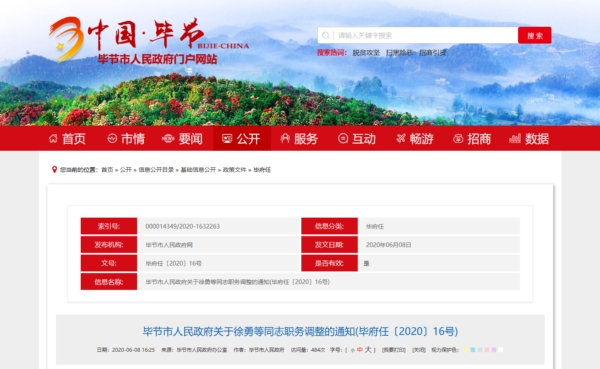This screenshot has height=369, width=600.
Task: Click the plane icon beside 畅游
Action: [x=401, y=139]
